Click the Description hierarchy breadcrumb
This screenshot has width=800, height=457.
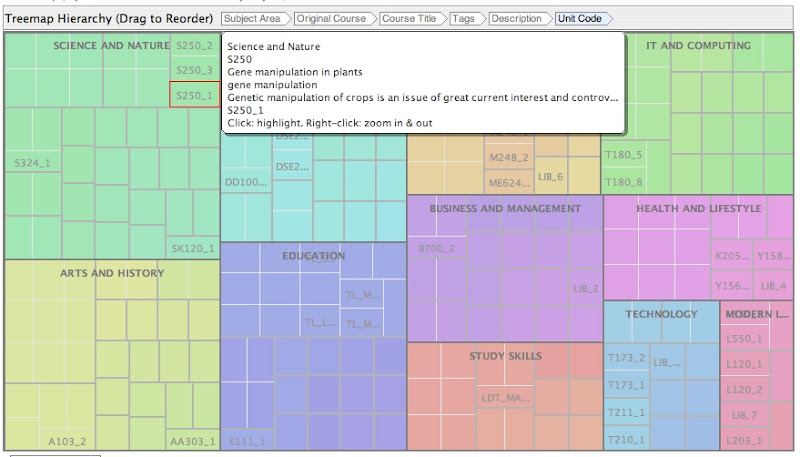517,19
